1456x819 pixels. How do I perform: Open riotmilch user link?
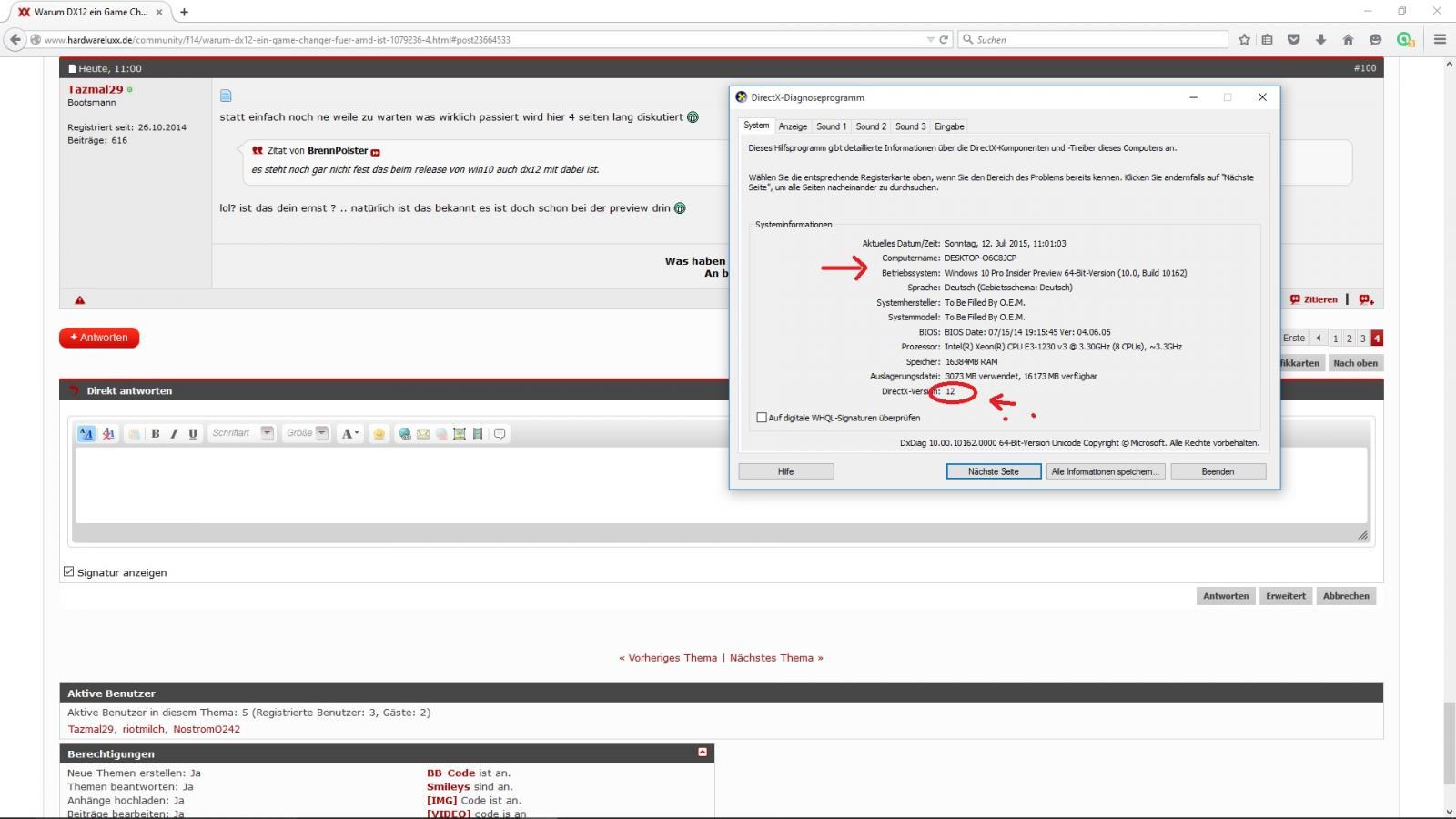144,729
